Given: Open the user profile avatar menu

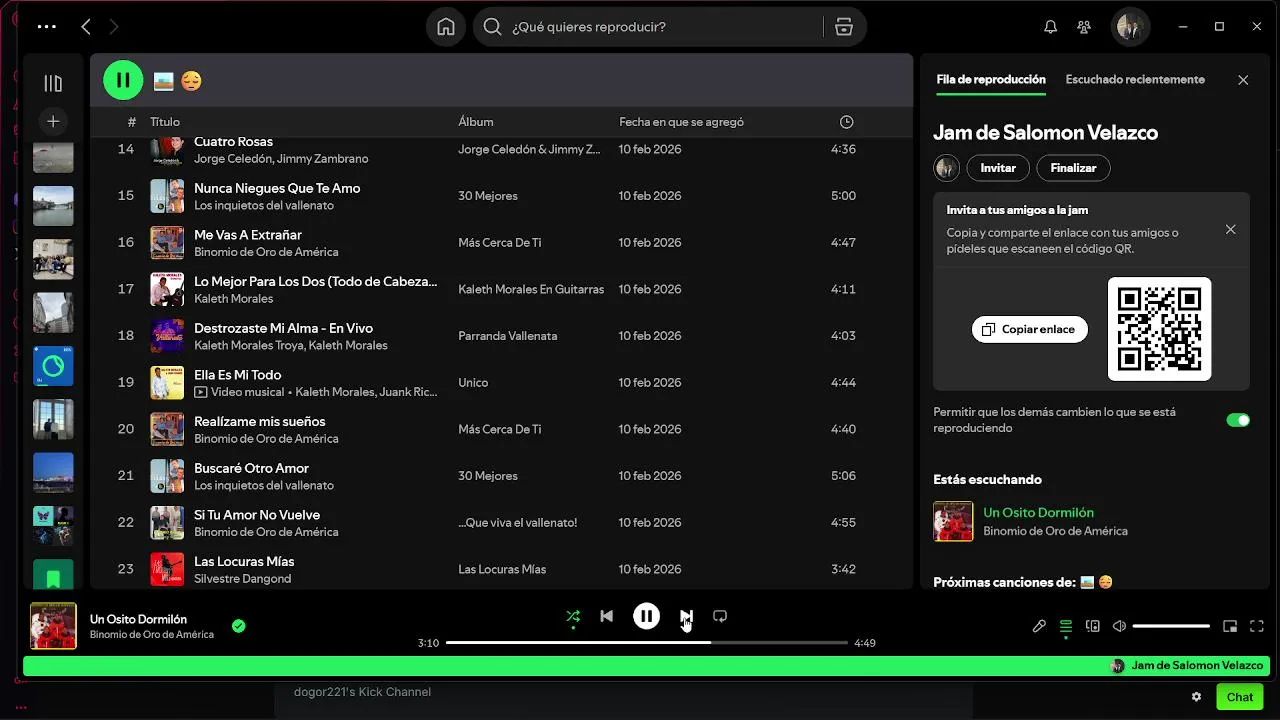Looking at the screenshot, I should 1130,27.
